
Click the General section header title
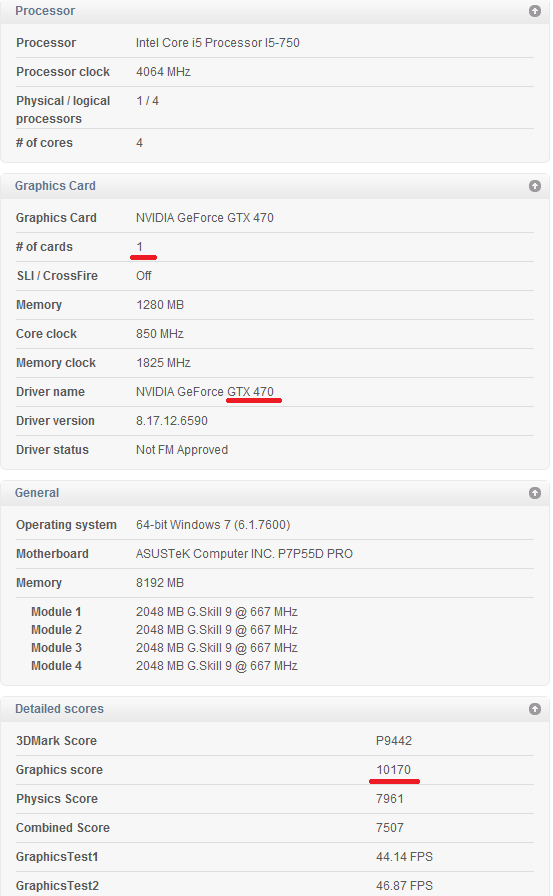click(37, 493)
